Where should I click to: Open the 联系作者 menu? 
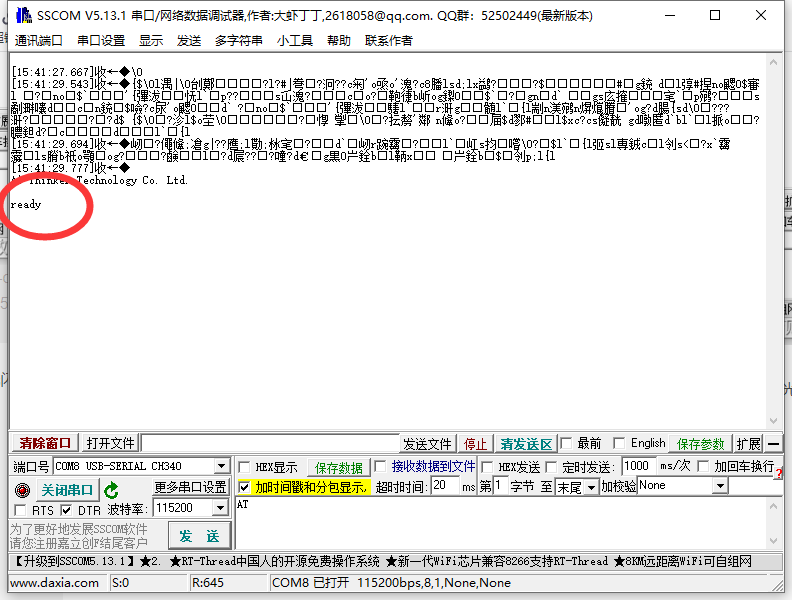click(388, 40)
